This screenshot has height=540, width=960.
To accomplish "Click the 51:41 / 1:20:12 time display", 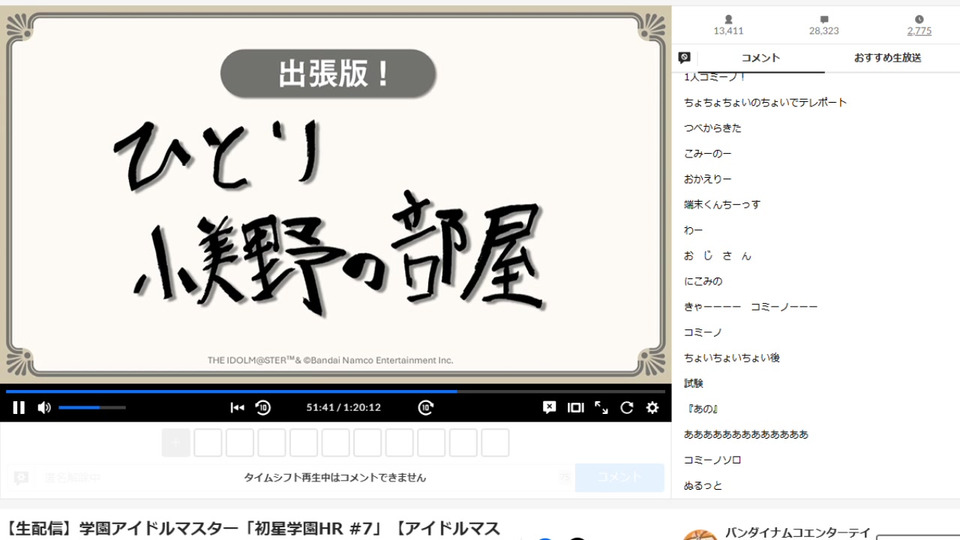I will pos(343,408).
